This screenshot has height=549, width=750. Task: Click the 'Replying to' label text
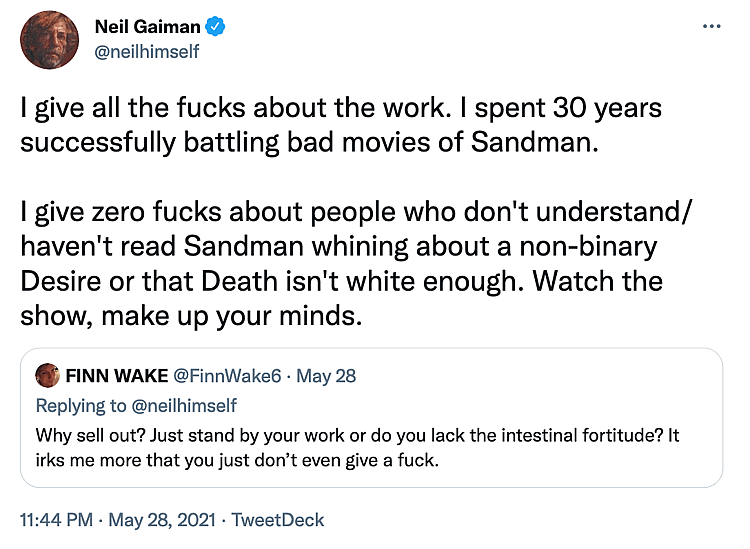(x=82, y=405)
